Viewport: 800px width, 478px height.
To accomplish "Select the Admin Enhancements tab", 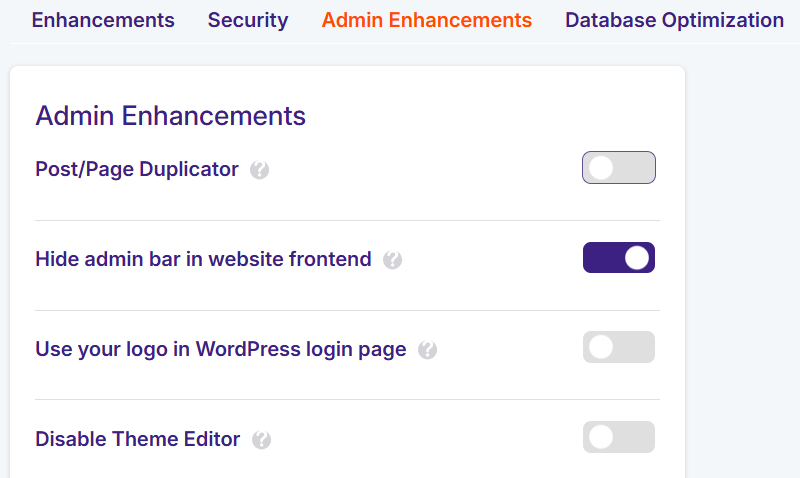I will point(427,20).
